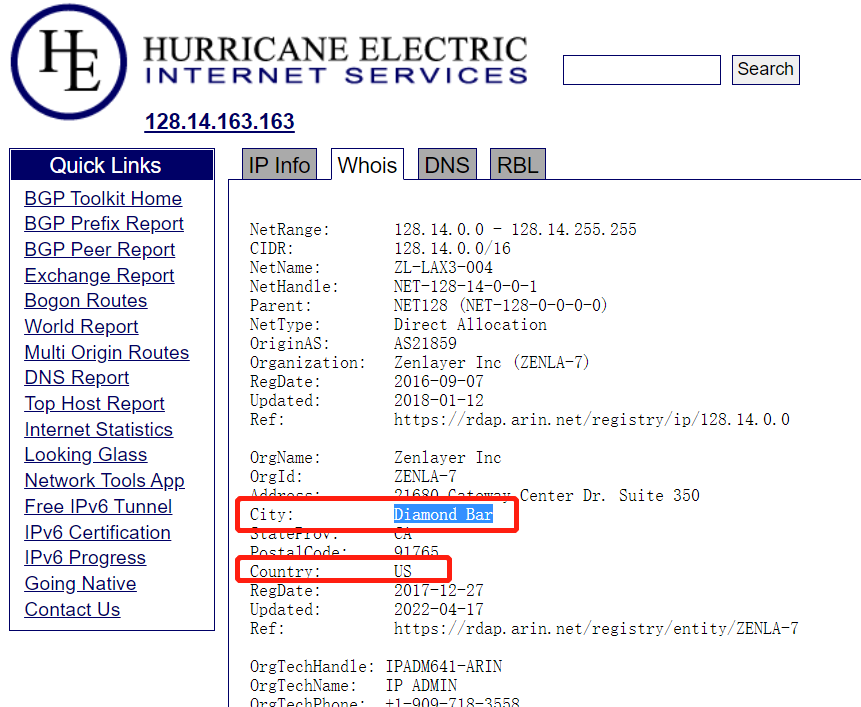The image size is (861, 707).
Task: Open DNS Report link
Action: point(77,377)
